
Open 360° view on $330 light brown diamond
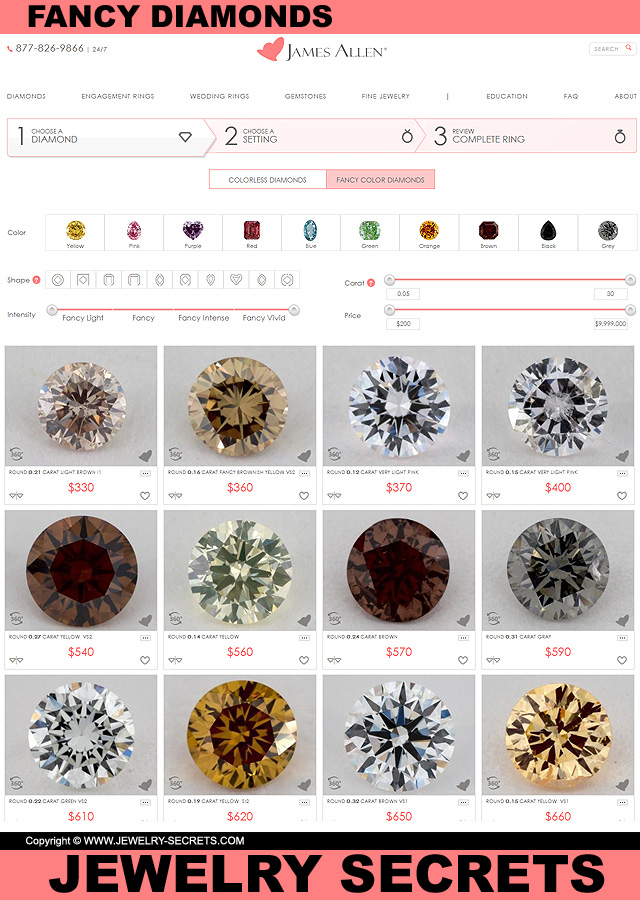(17, 455)
